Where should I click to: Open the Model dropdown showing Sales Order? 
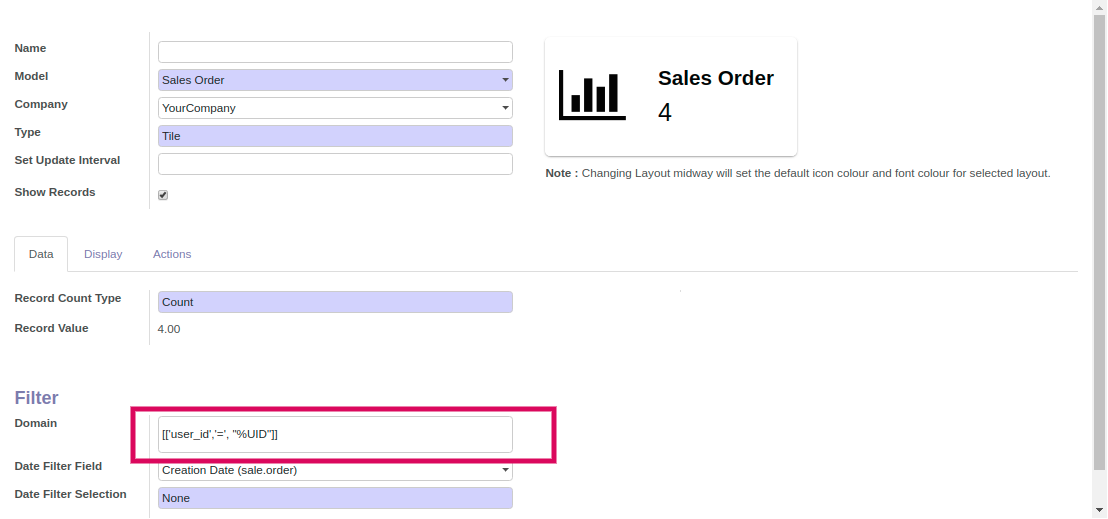point(335,80)
